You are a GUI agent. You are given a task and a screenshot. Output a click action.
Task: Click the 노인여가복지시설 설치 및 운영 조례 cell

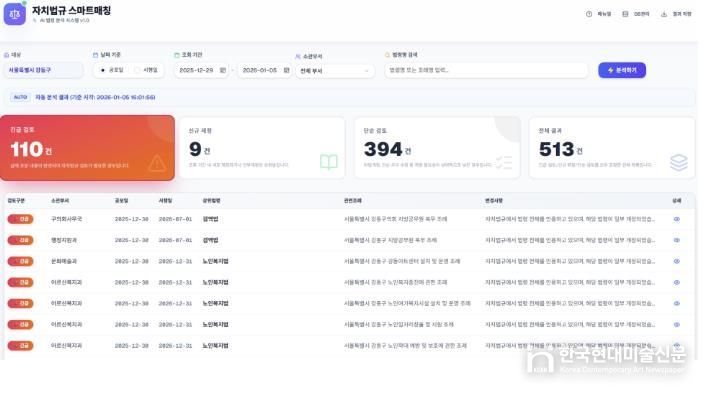click(407, 303)
